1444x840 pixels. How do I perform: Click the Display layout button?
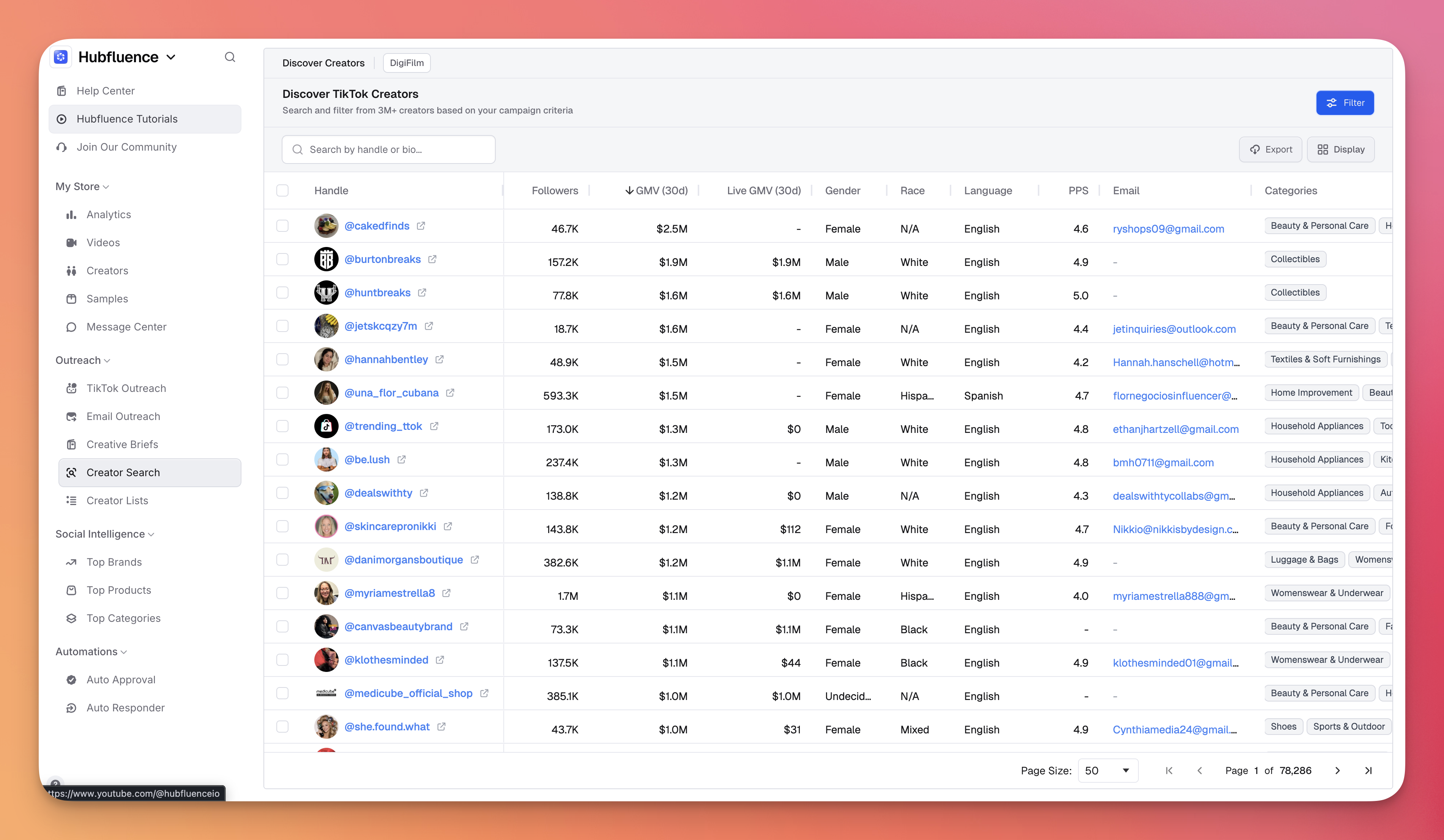coord(1340,149)
